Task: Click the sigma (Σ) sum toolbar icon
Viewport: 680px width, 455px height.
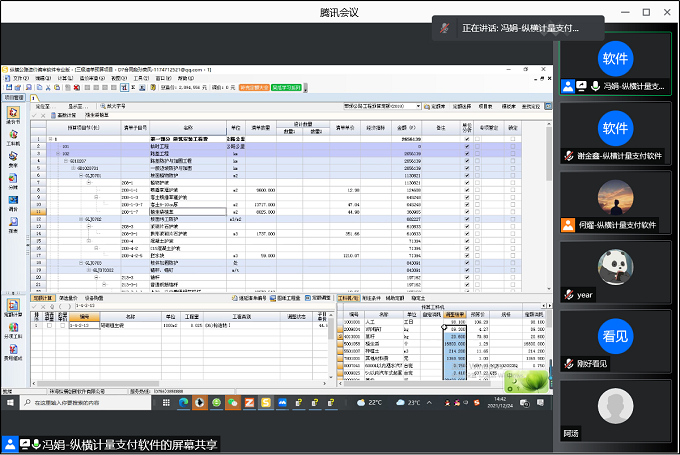Action: [x=133, y=88]
